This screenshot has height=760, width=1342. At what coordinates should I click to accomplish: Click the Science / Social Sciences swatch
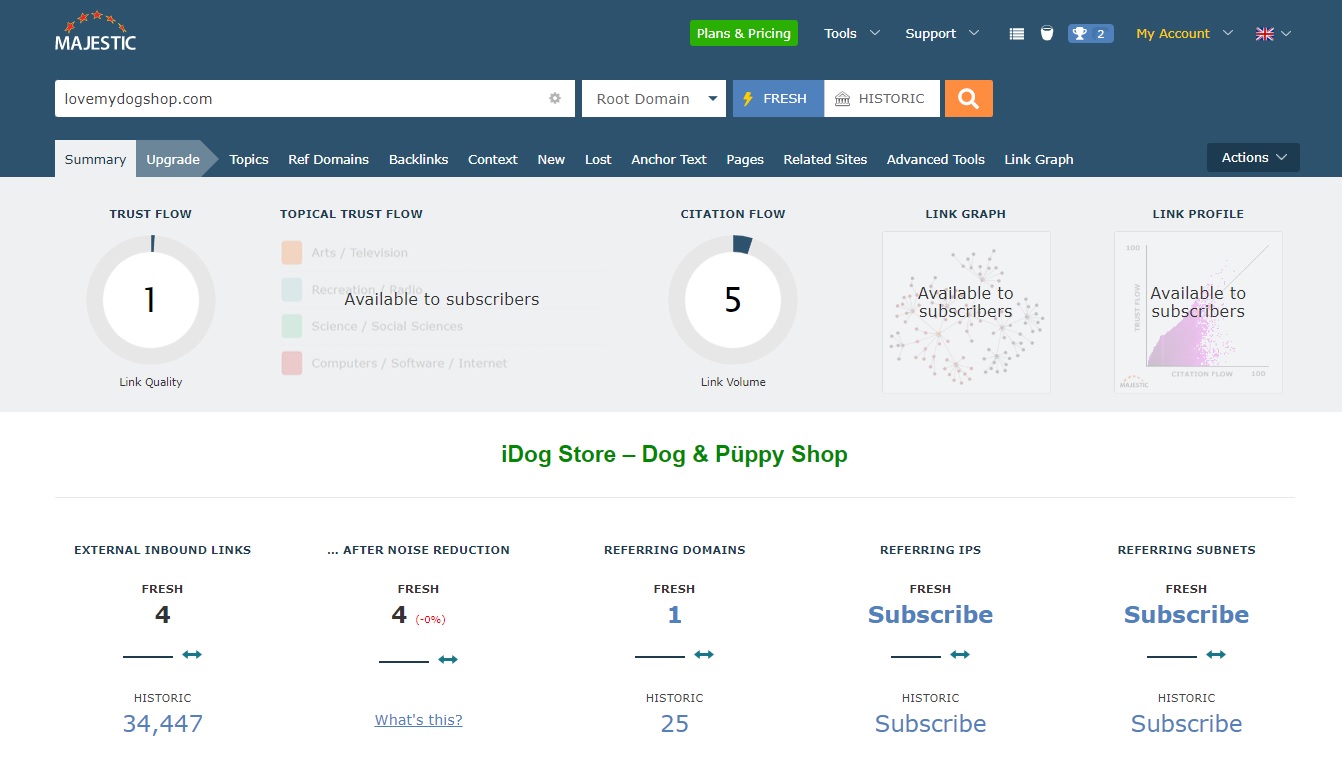click(x=292, y=326)
